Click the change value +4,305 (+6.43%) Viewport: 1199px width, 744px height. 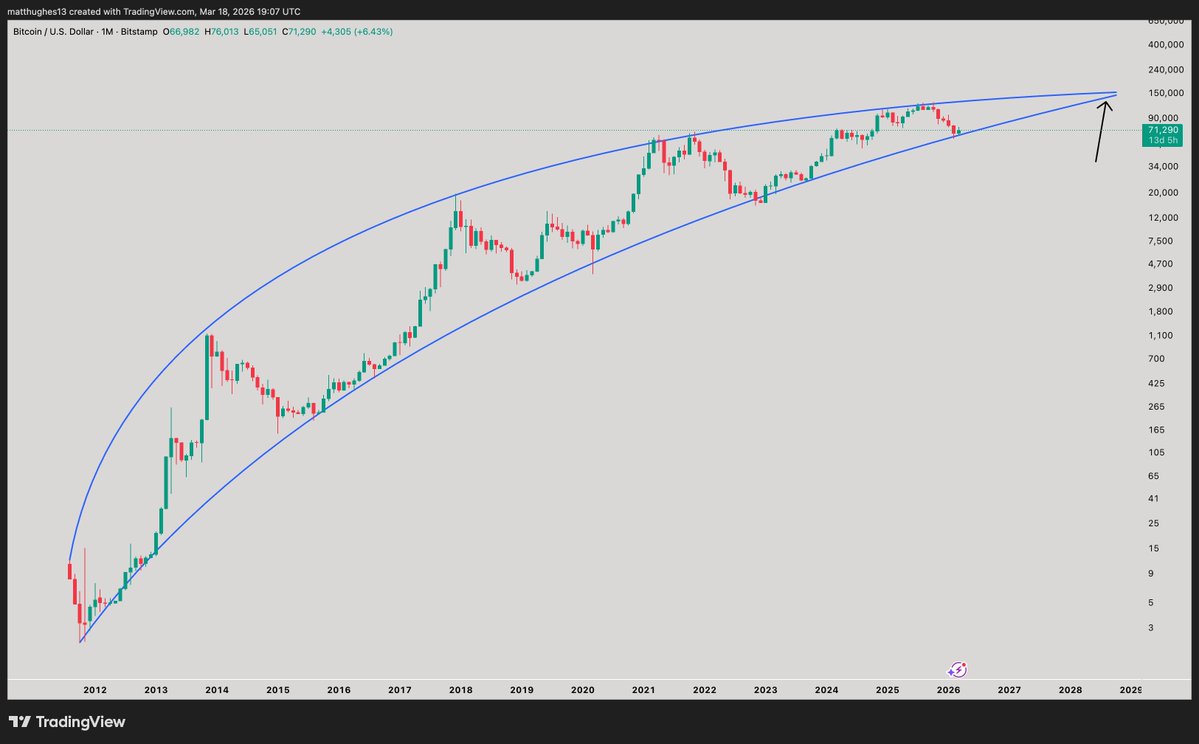coord(357,31)
